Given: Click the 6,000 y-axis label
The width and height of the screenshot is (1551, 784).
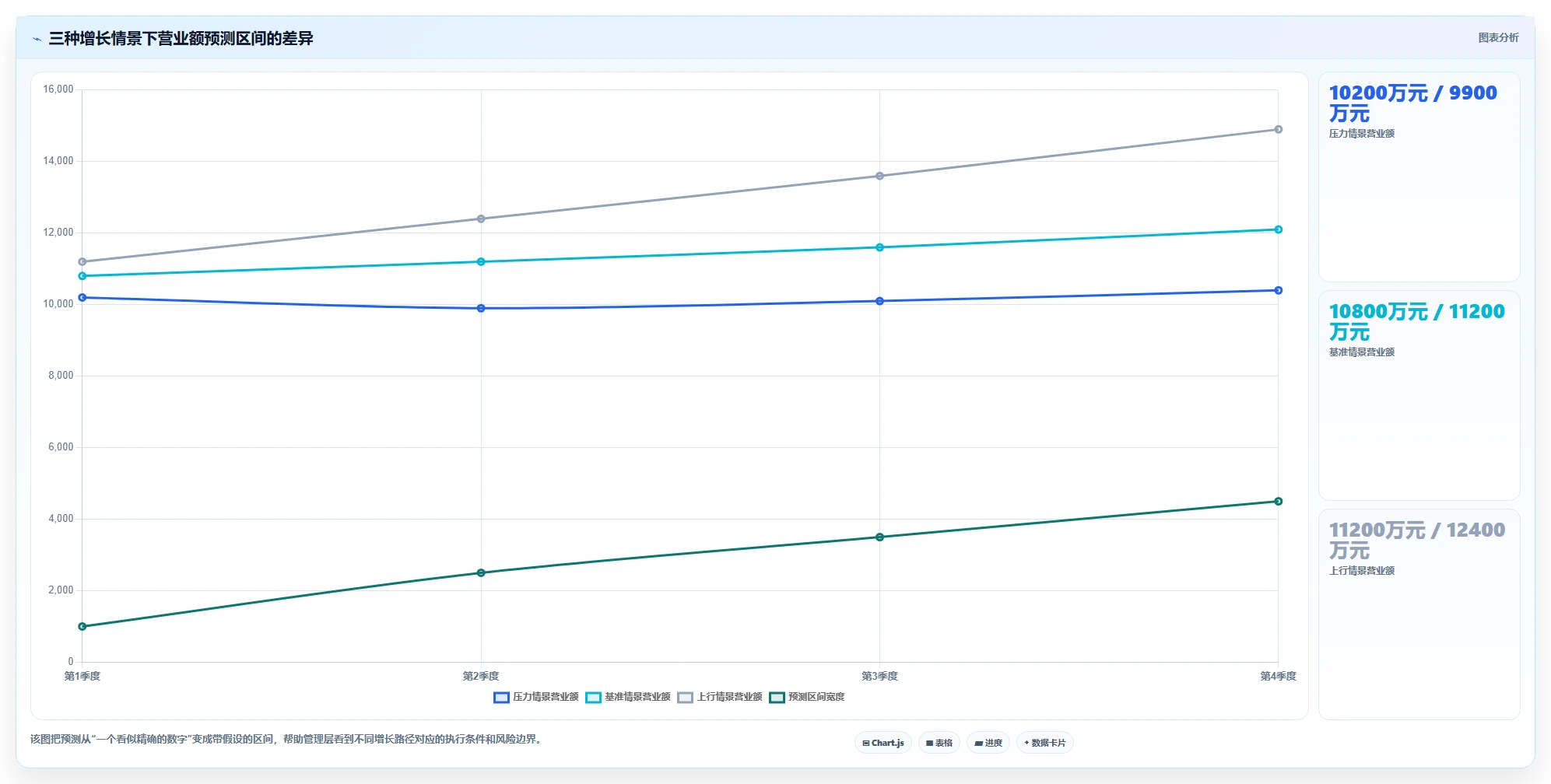Looking at the screenshot, I should (x=61, y=447).
